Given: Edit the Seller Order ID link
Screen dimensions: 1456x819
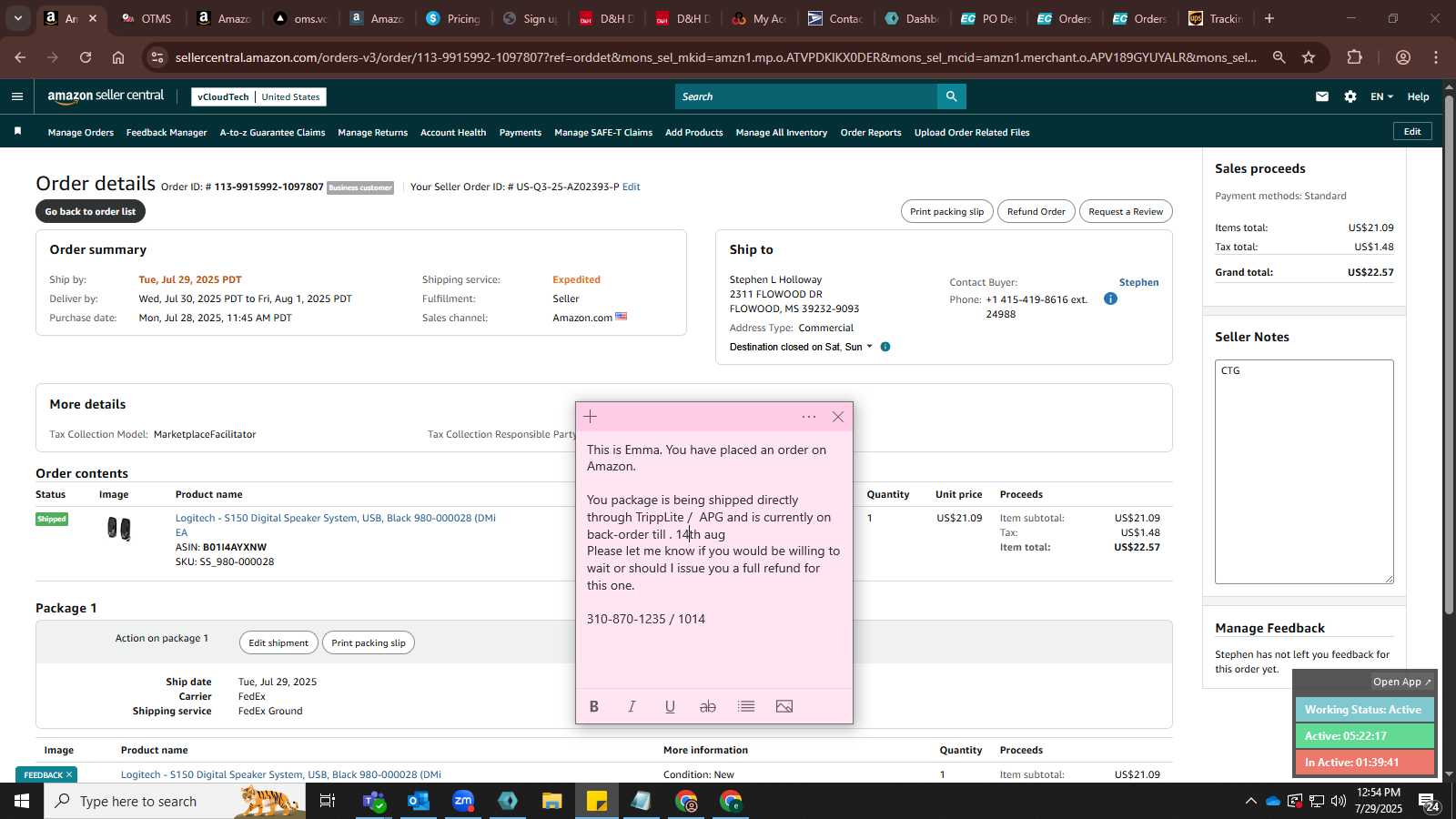Looking at the screenshot, I should (x=631, y=187).
